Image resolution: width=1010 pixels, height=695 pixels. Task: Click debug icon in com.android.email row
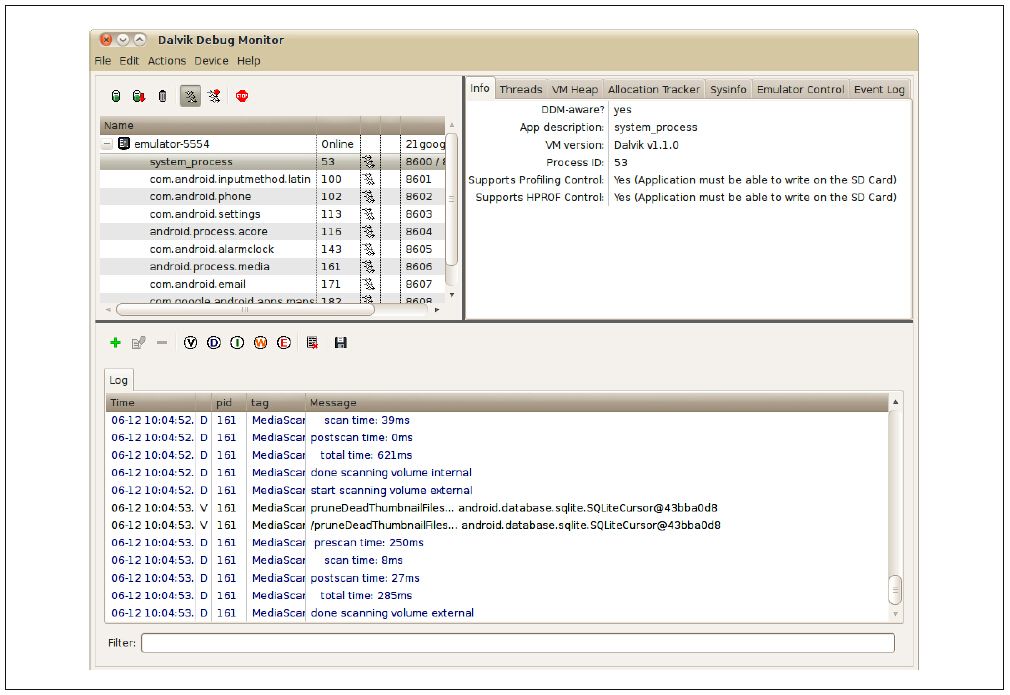pyautogui.click(x=368, y=284)
